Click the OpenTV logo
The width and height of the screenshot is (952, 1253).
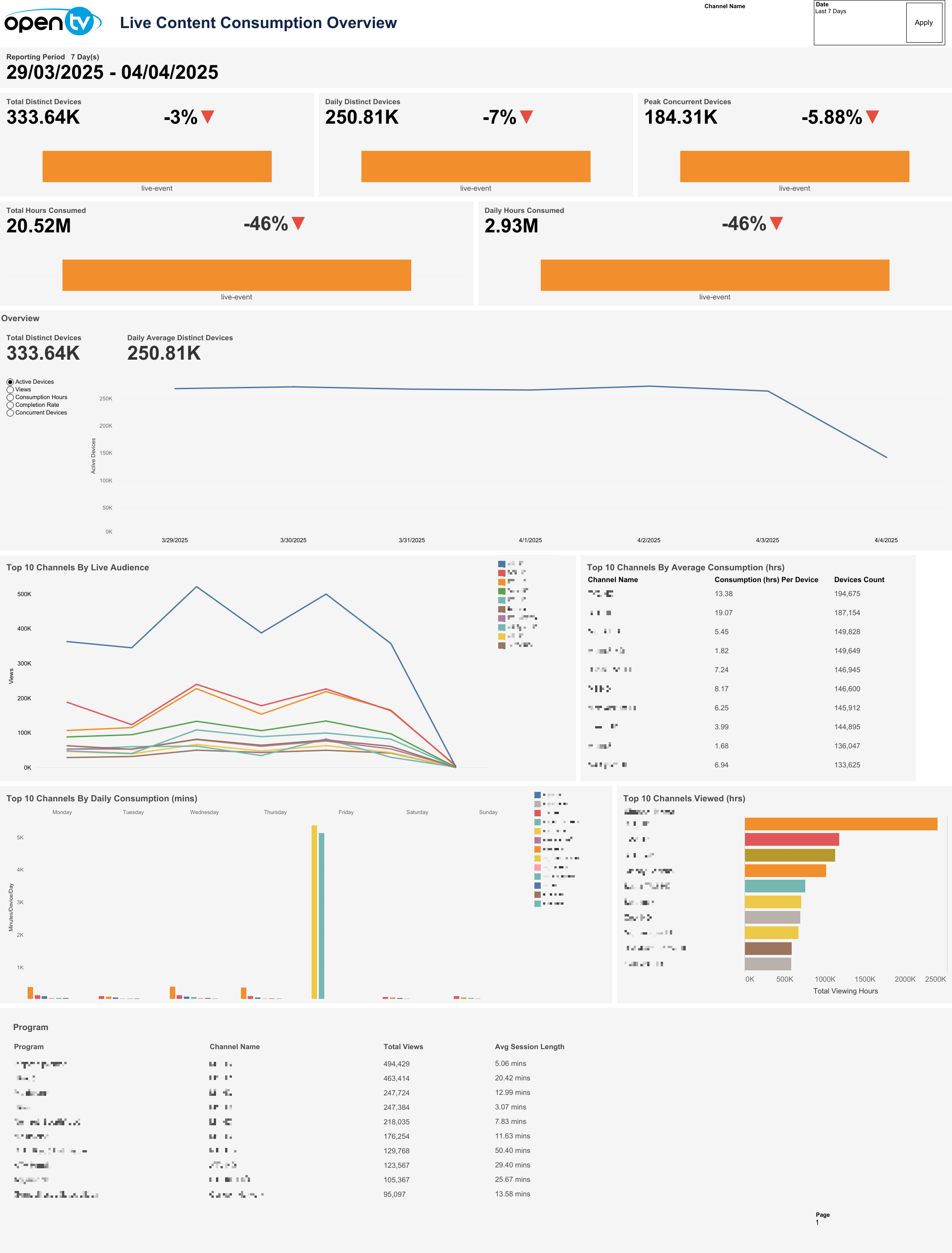(53, 22)
